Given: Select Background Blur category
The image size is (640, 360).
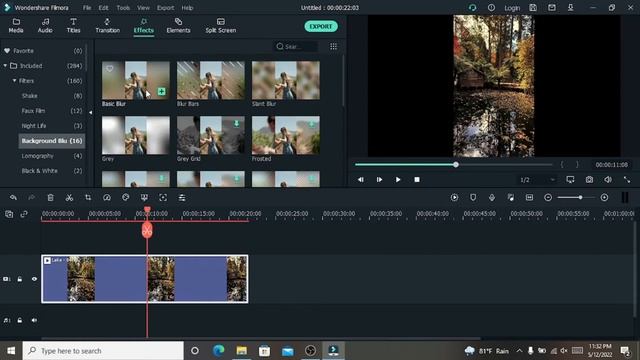Looking at the screenshot, I should (52, 141).
